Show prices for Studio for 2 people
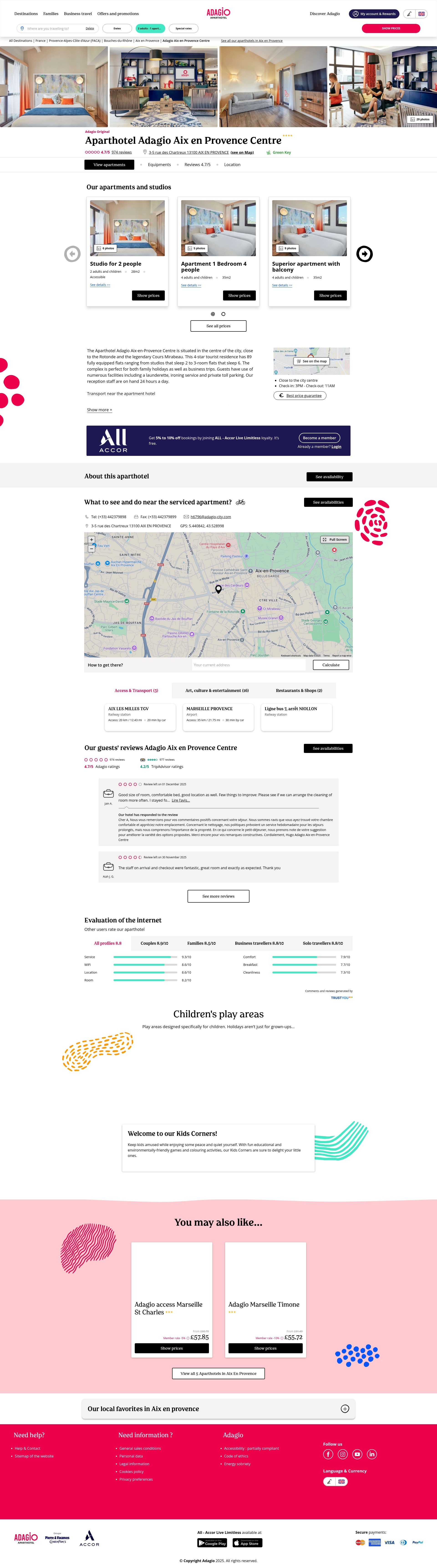The height and width of the screenshot is (1568, 437). 148,295
